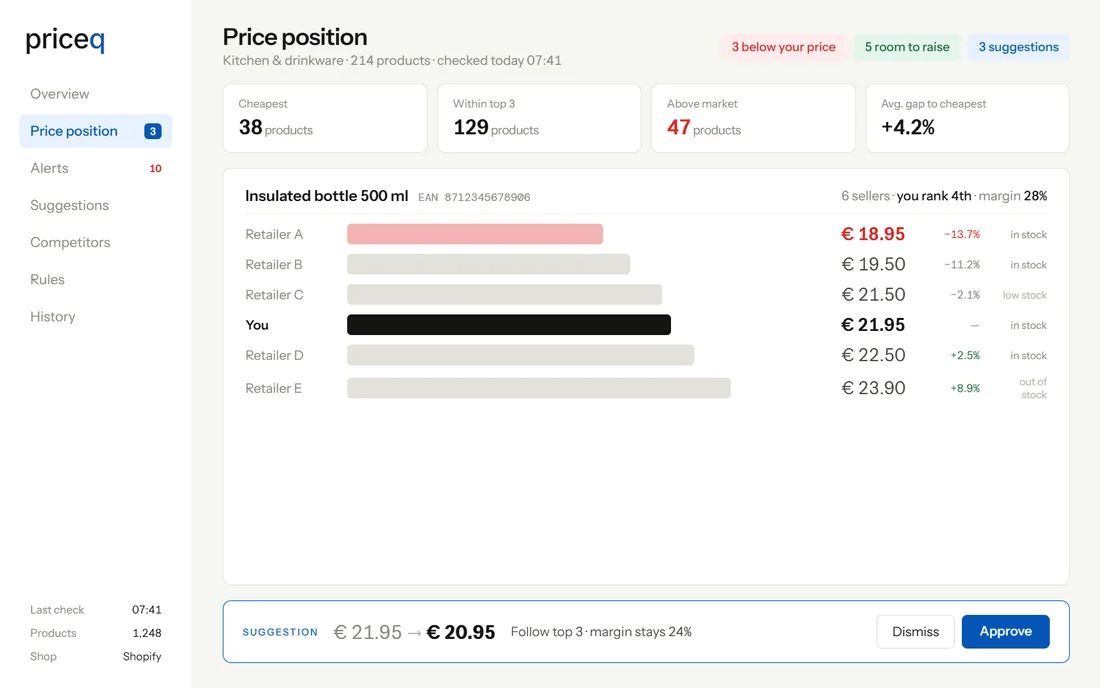Click Retailer A's price € 18.95
1100x688 pixels.
(873, 234)
